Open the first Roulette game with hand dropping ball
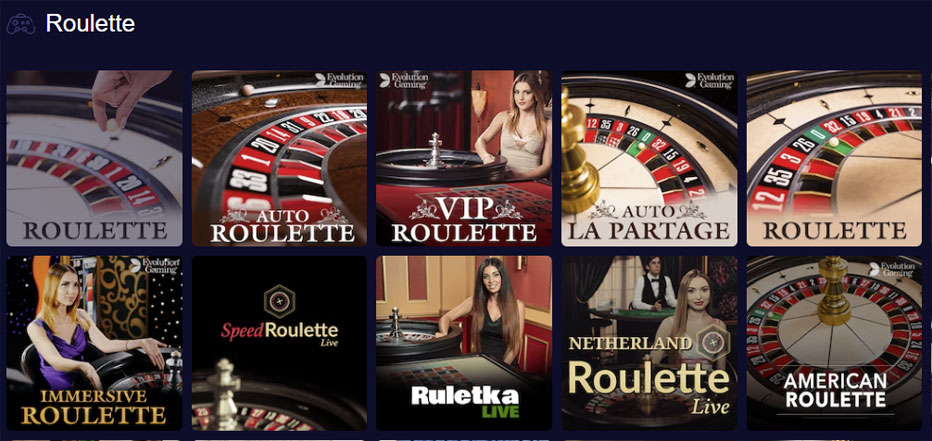The image size is (932, 441). (95, 158)
